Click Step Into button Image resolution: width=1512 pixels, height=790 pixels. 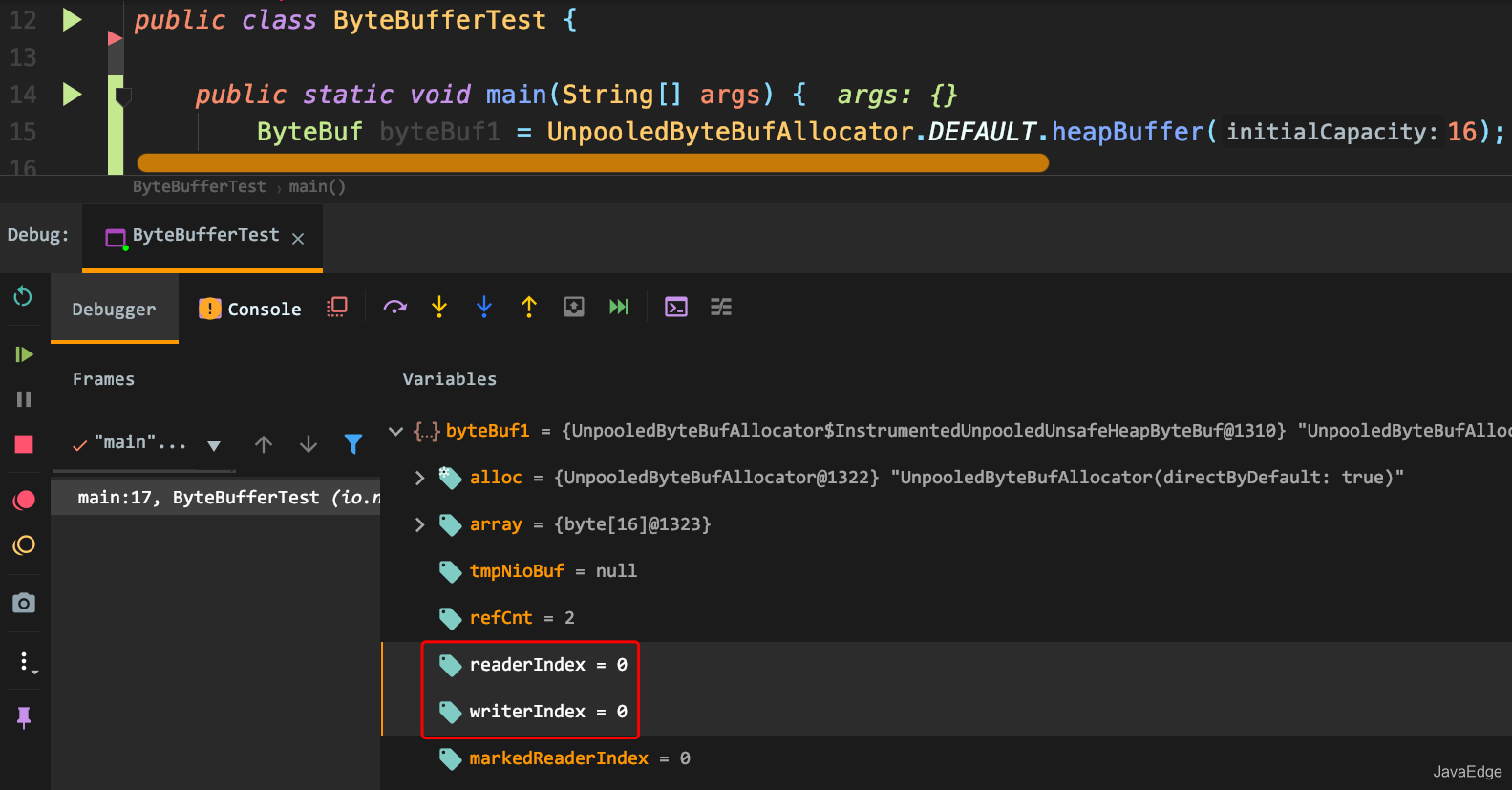pyautogui.click(x=439, y=307)
